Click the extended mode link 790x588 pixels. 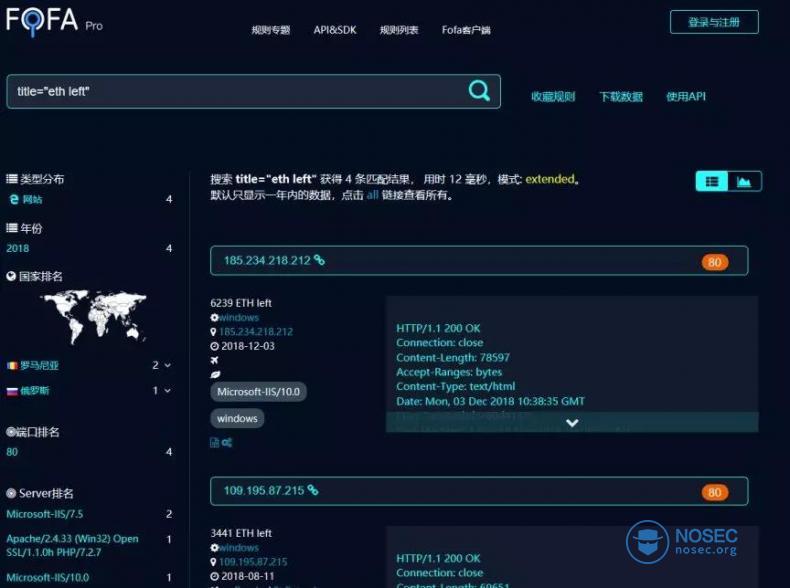pos(550,179)
